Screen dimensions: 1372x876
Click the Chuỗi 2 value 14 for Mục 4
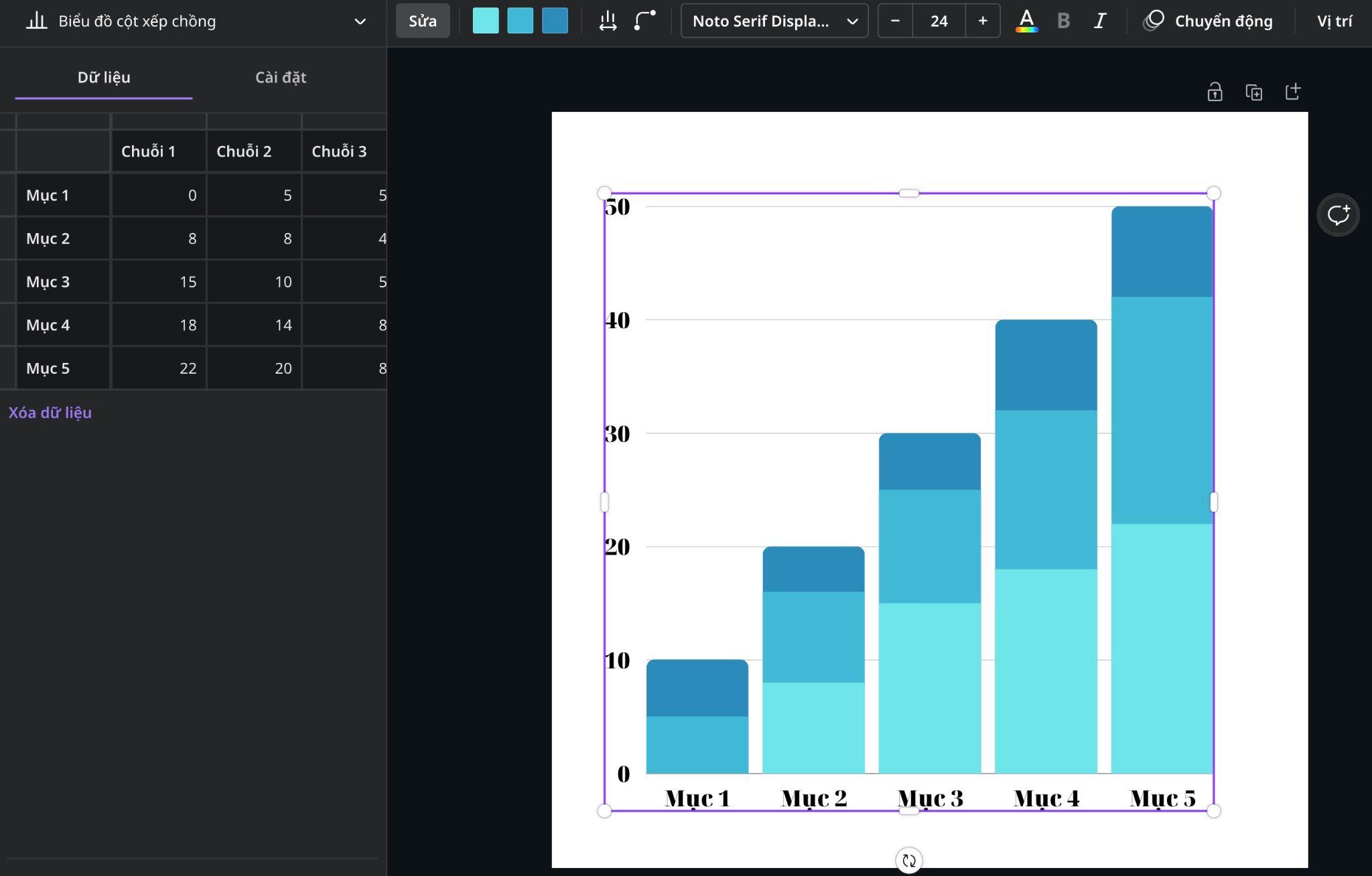click(x=254, y=325)
